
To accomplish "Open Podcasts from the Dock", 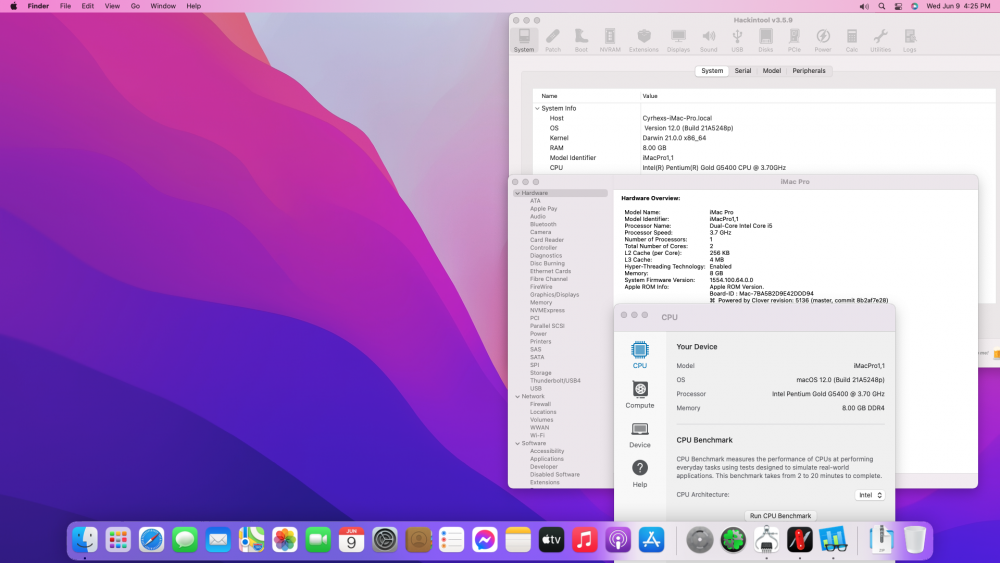I will pos(617,540).
